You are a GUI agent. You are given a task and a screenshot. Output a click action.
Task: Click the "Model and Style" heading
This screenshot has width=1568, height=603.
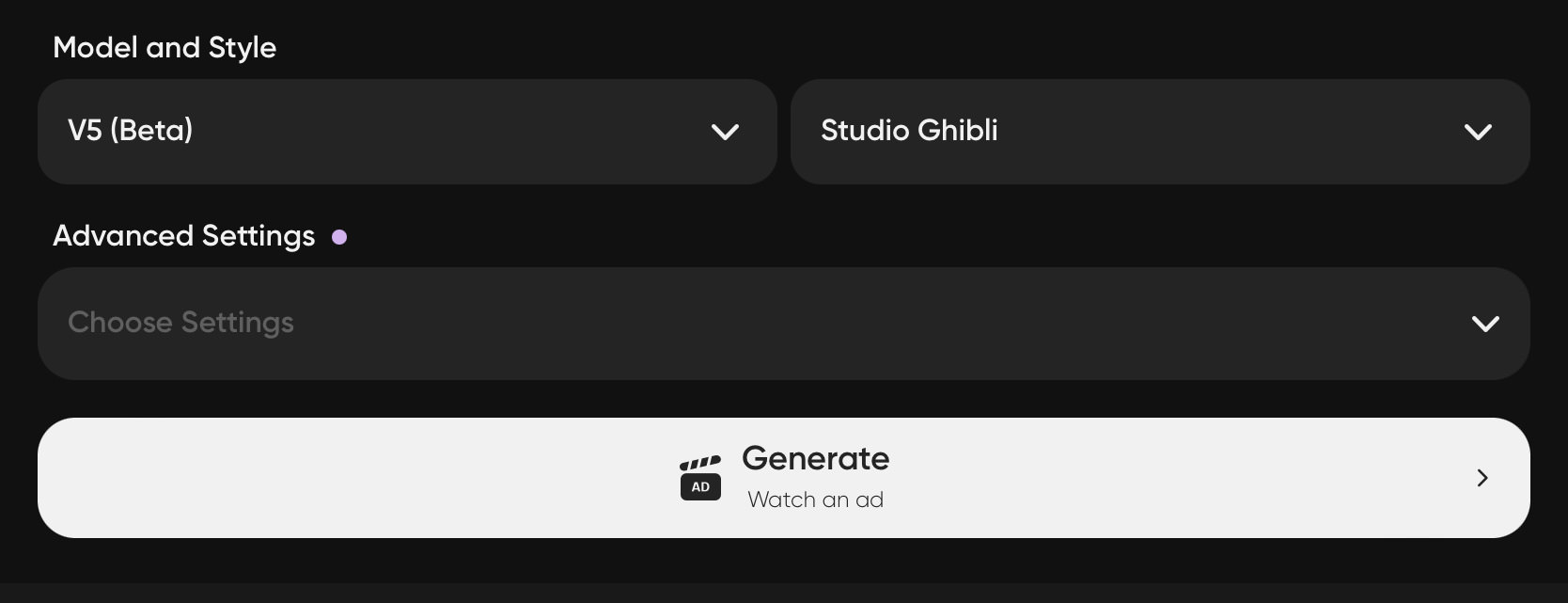pos(165,48)
